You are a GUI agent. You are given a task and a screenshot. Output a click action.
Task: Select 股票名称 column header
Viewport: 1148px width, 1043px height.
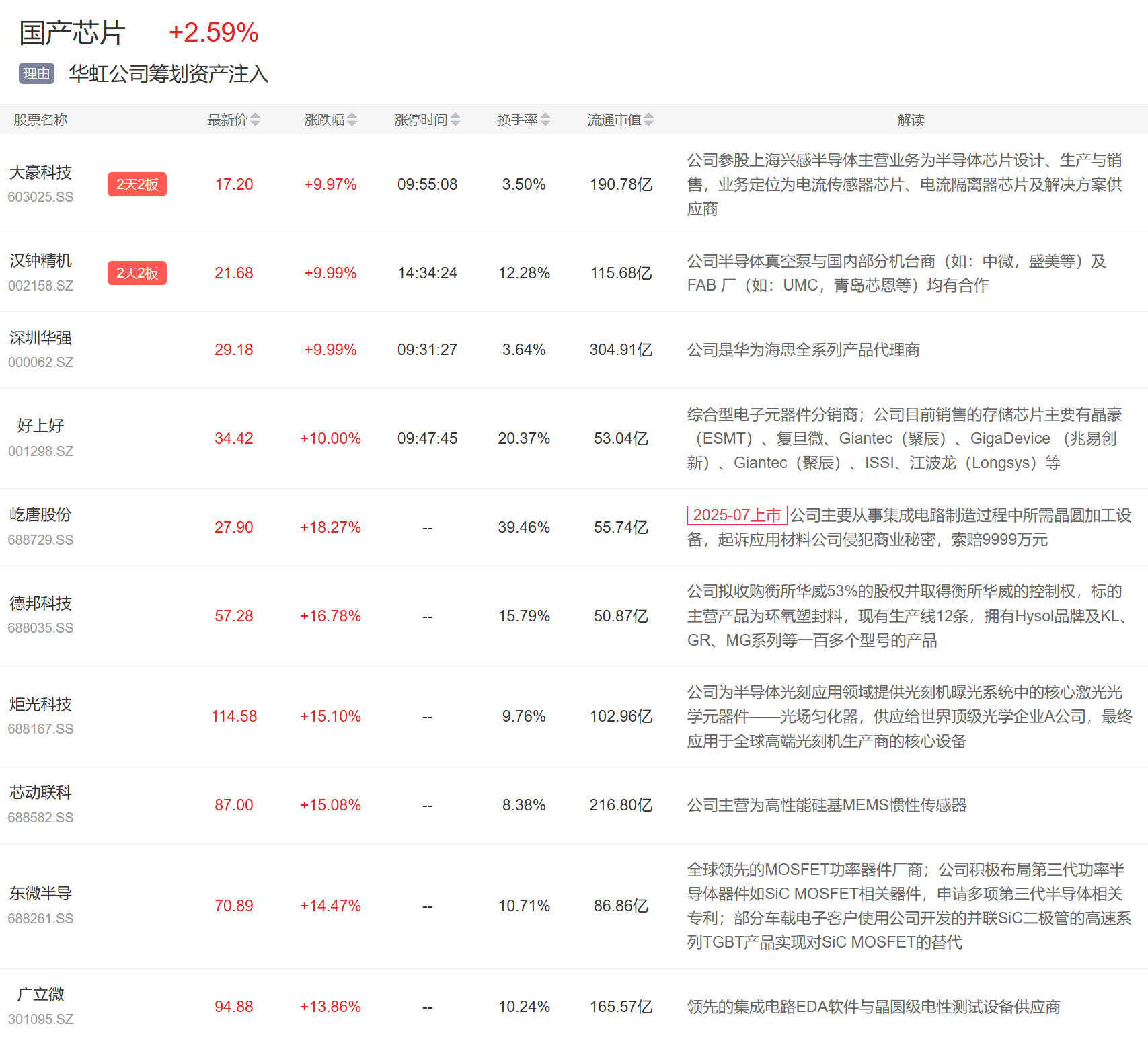click(40, 120)
